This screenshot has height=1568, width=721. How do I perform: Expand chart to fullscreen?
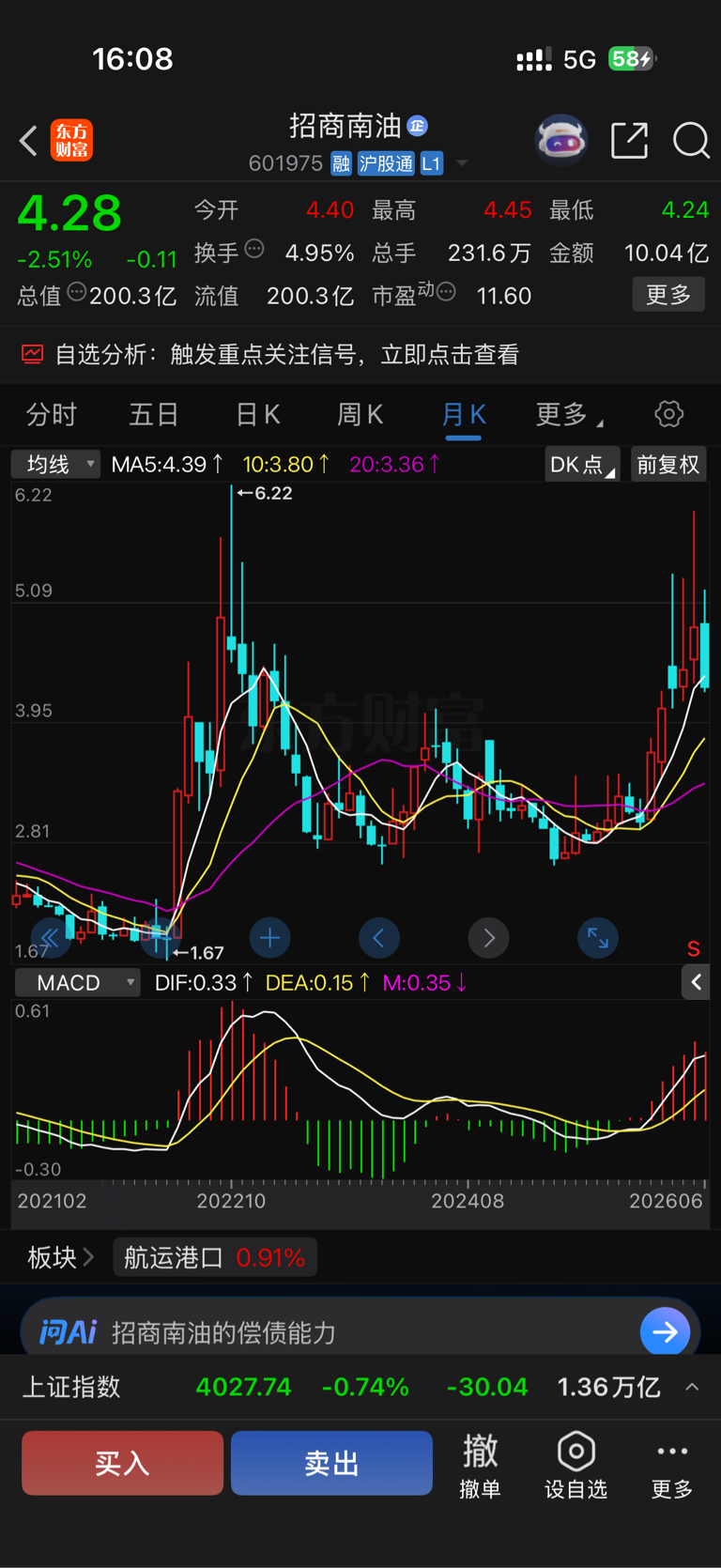click(x=597, y=937)
